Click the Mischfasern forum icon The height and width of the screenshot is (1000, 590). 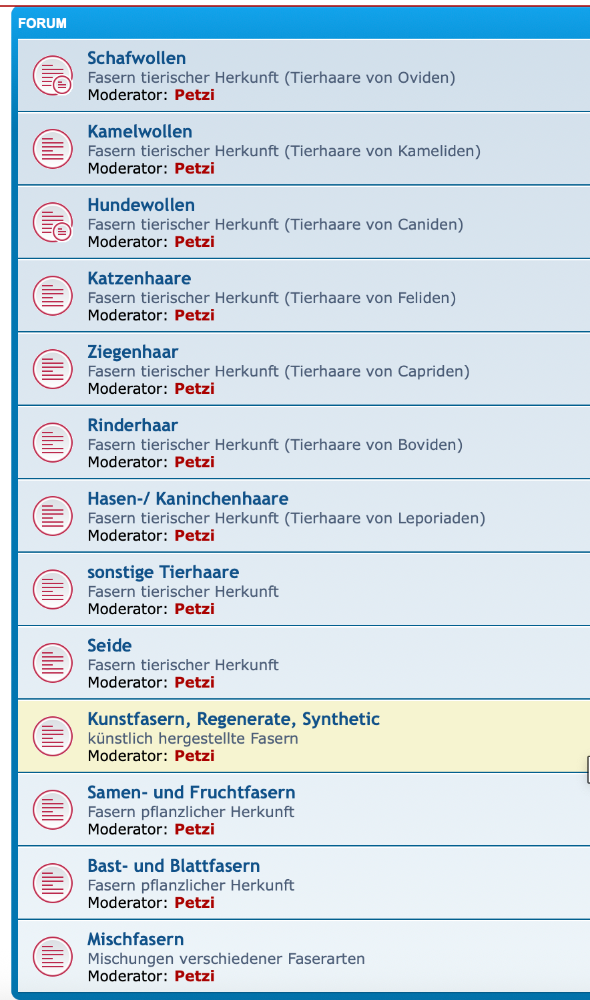pyautogui.click(x=52, y=956)
